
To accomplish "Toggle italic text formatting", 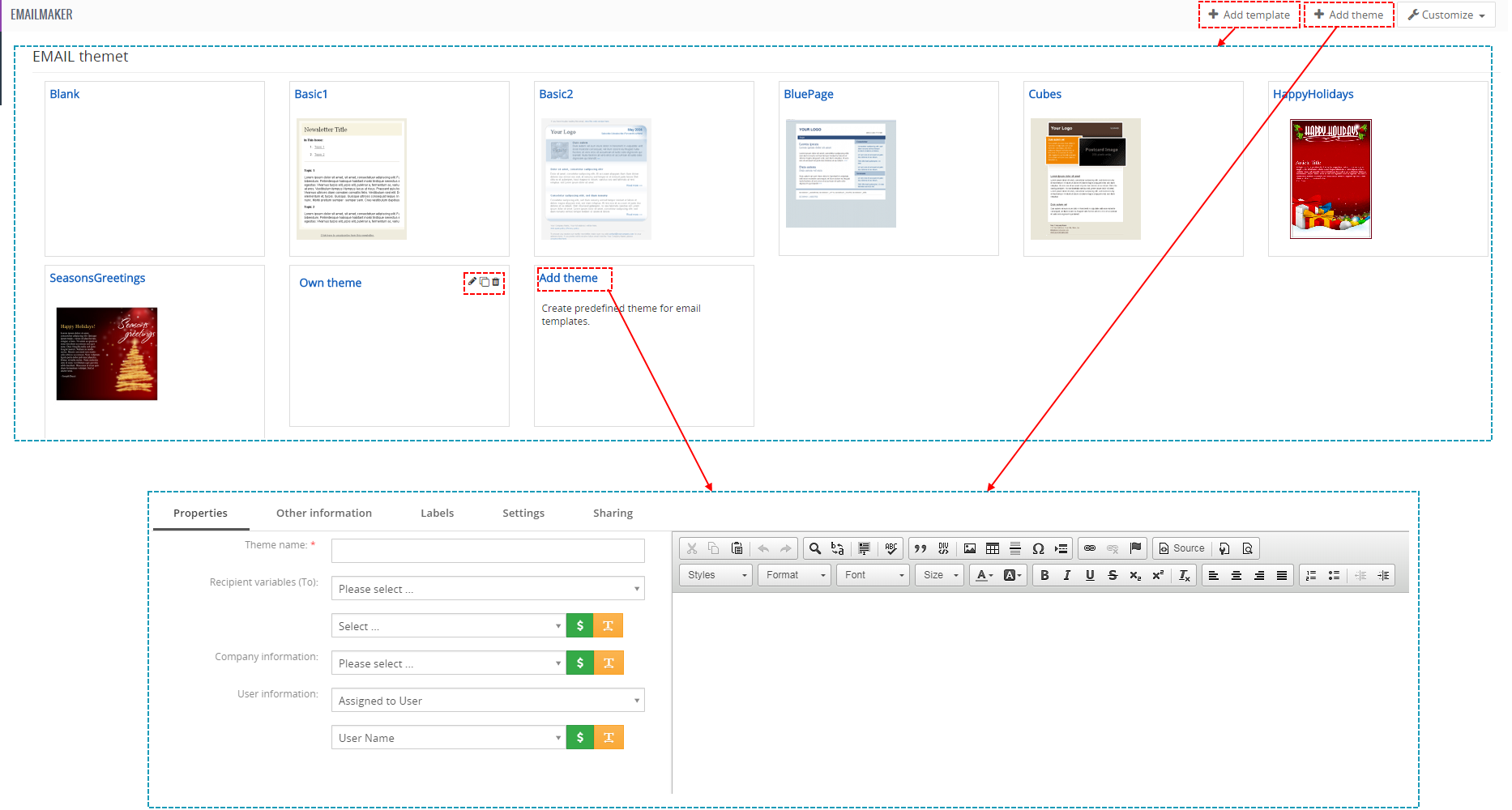I will tap(1067, 575).
